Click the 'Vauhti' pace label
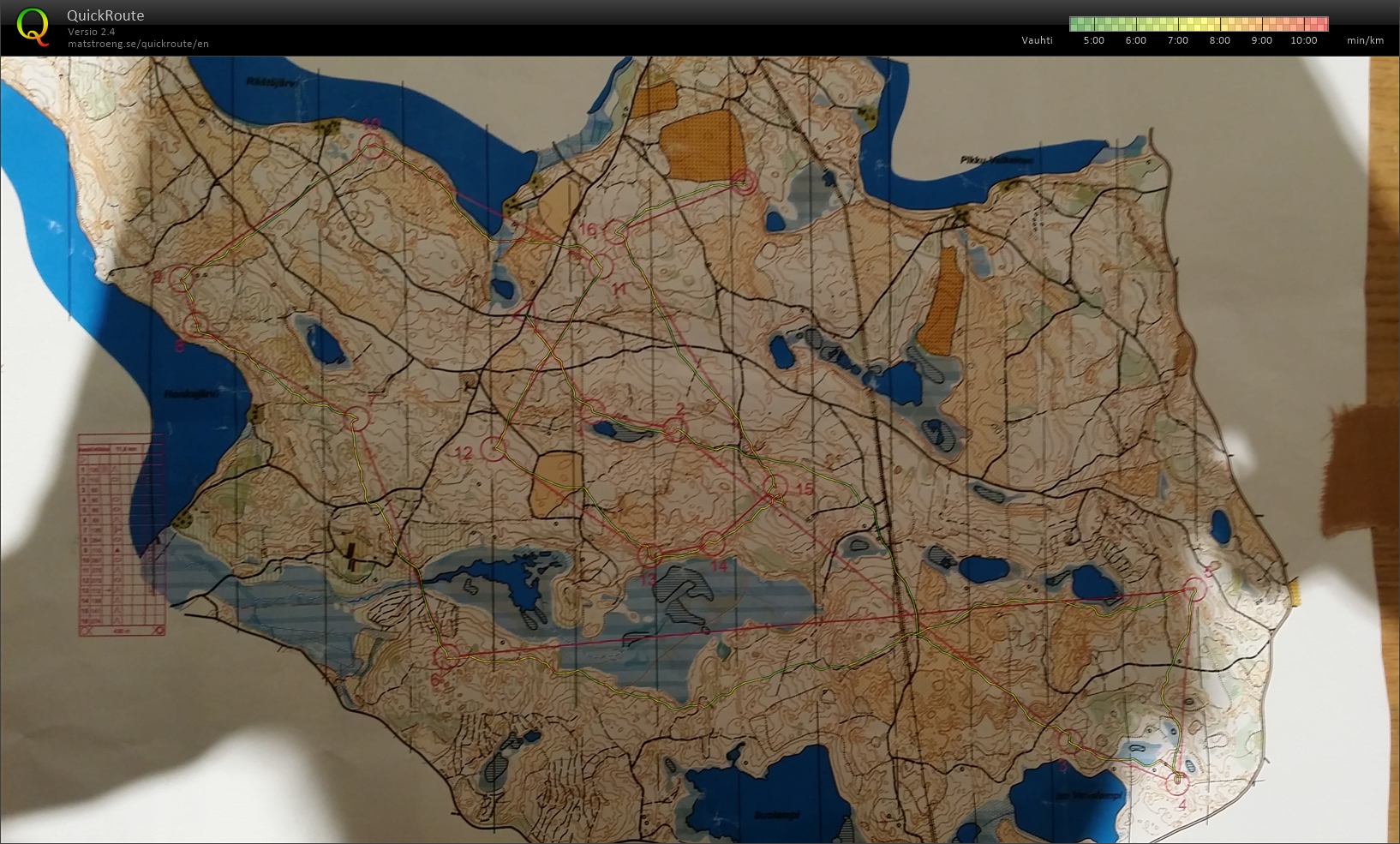 tap(1037, 40)
